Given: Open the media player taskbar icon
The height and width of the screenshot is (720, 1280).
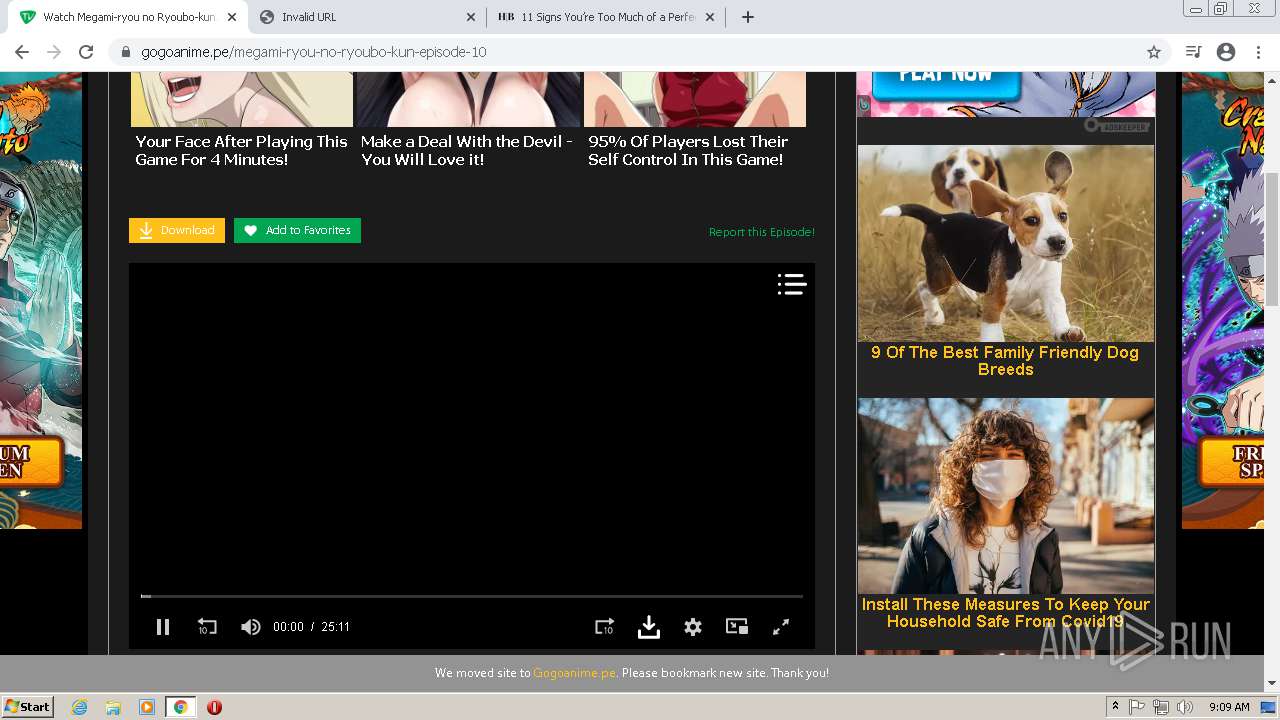Looking at the screenshot, I should [147, 707].
